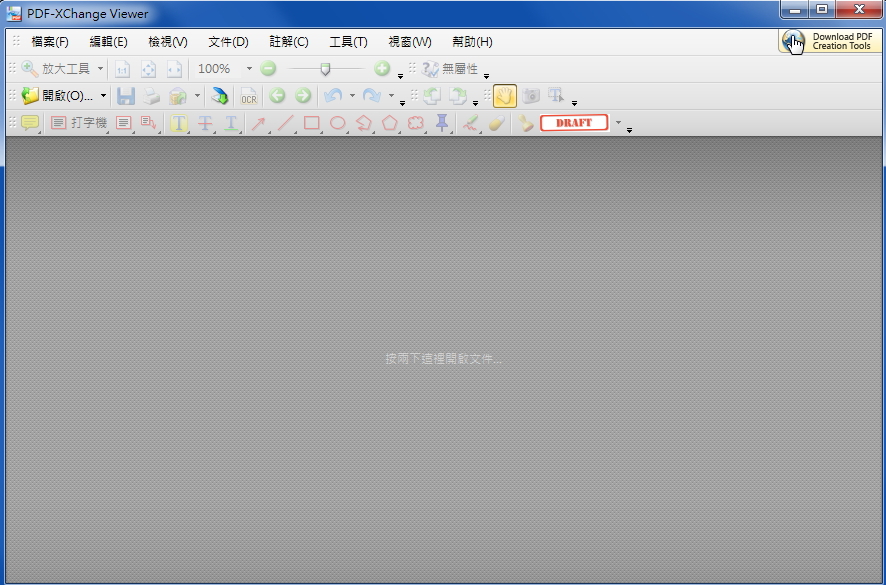Select the polyline drawing tool
This screenshot has width=886, height=585.
(364, 123)
